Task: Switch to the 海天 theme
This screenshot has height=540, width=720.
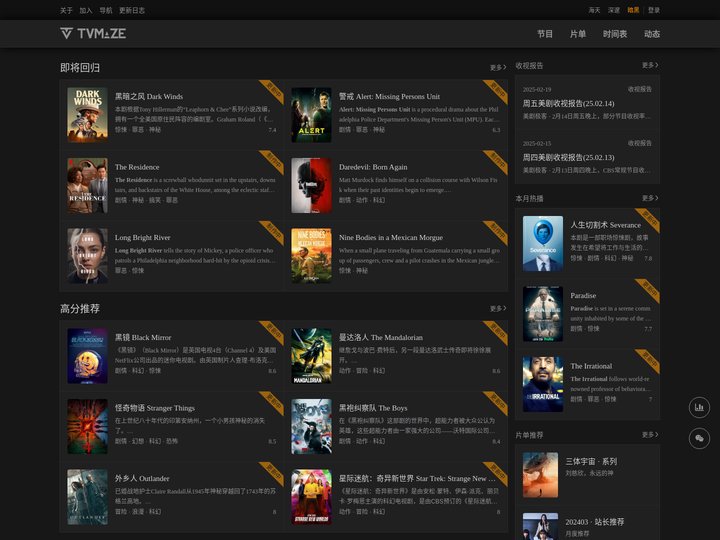Action: 595,10
